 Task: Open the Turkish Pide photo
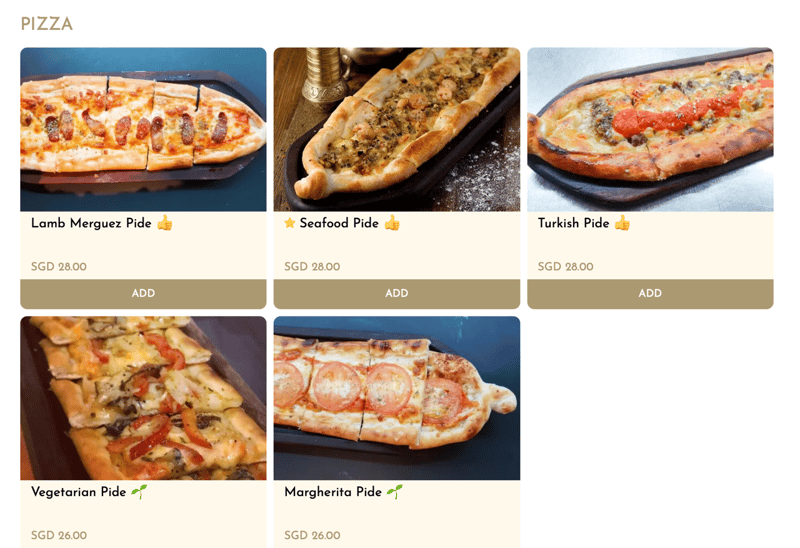[650, 130]
